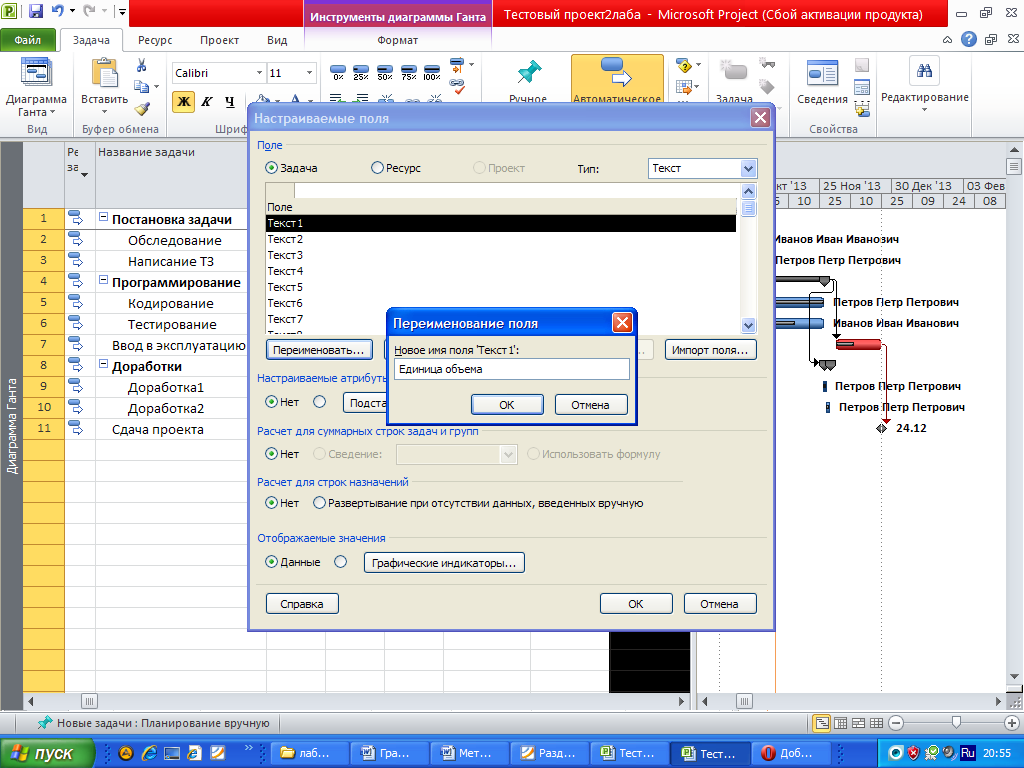Mark task 25% complete
1024x768 pixels.
tap(360, 72)
